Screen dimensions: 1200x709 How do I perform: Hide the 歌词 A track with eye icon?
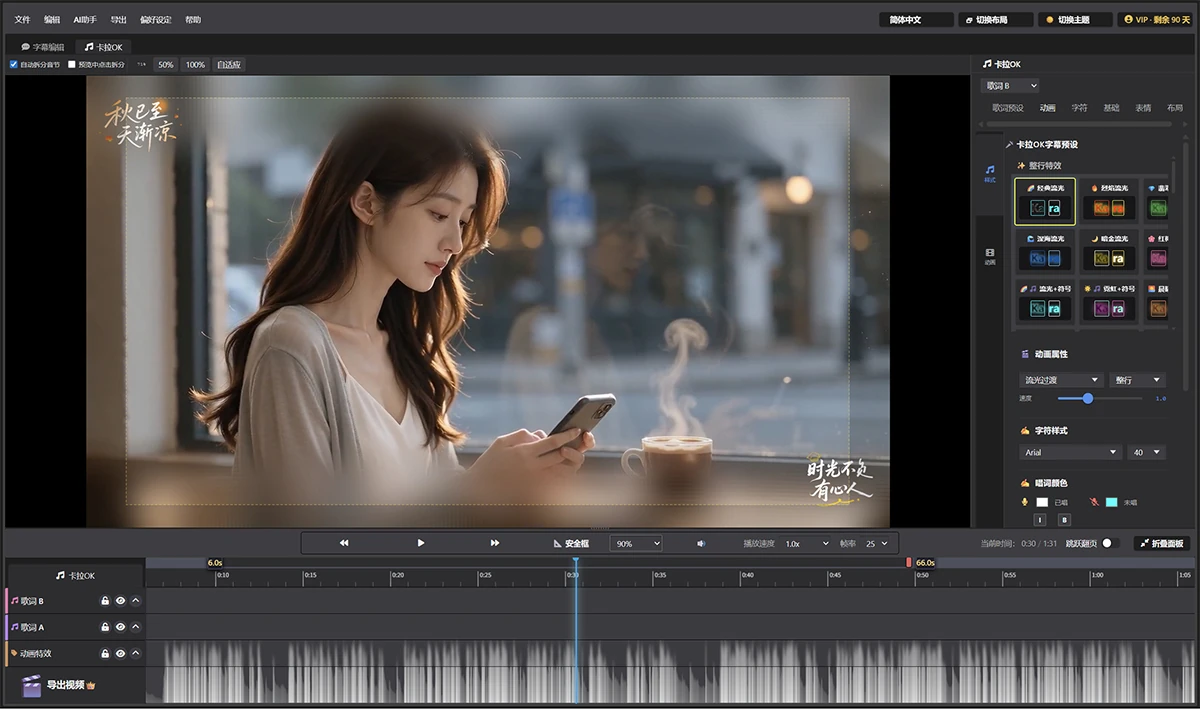point(120,627)
